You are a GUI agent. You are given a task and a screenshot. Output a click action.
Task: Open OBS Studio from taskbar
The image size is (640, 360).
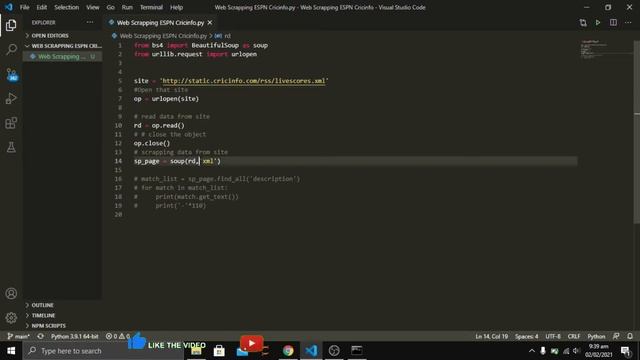coord(334,351)
